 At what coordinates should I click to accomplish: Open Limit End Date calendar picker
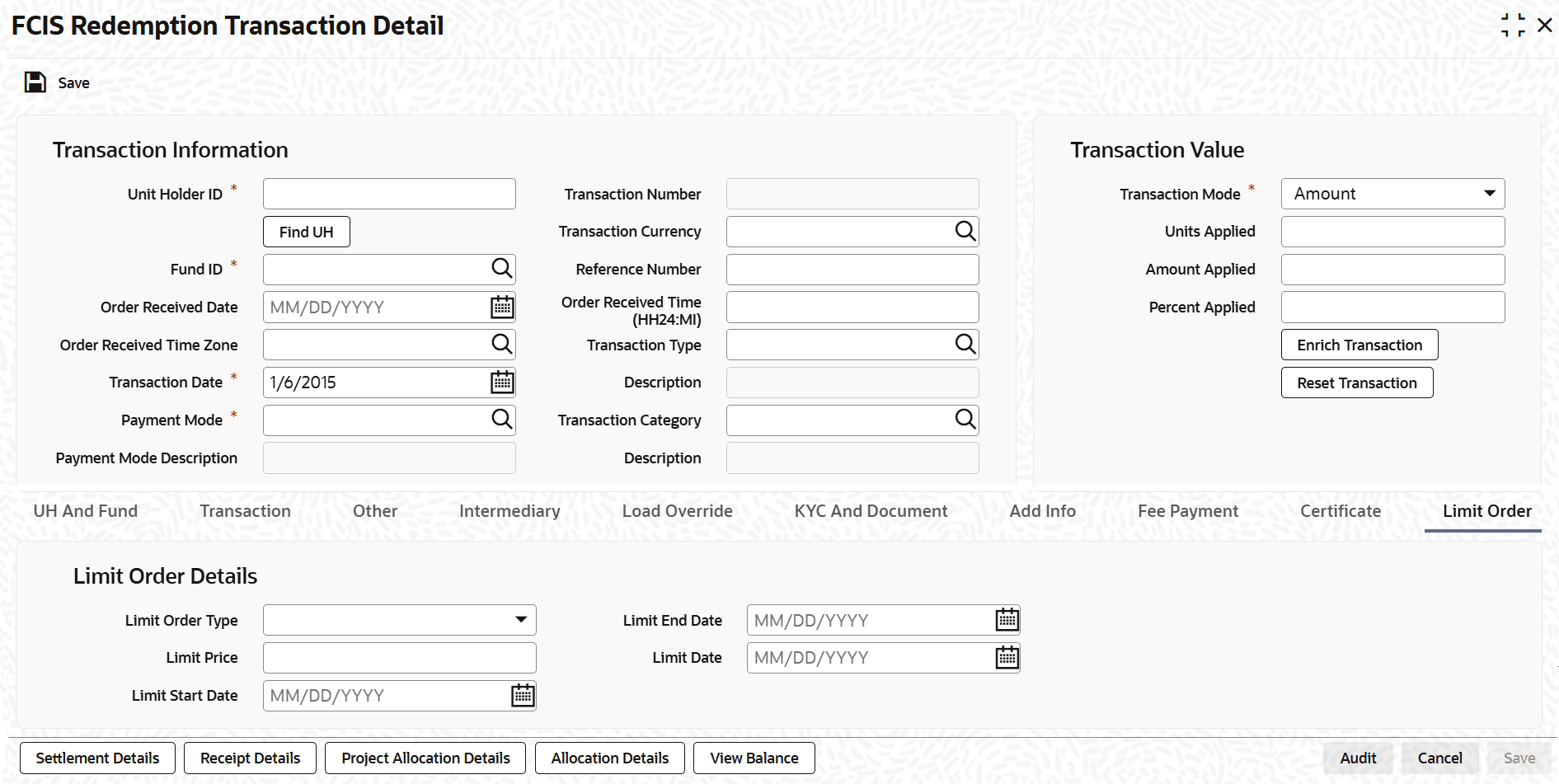pyautogui.click(x=1007, y=620)
